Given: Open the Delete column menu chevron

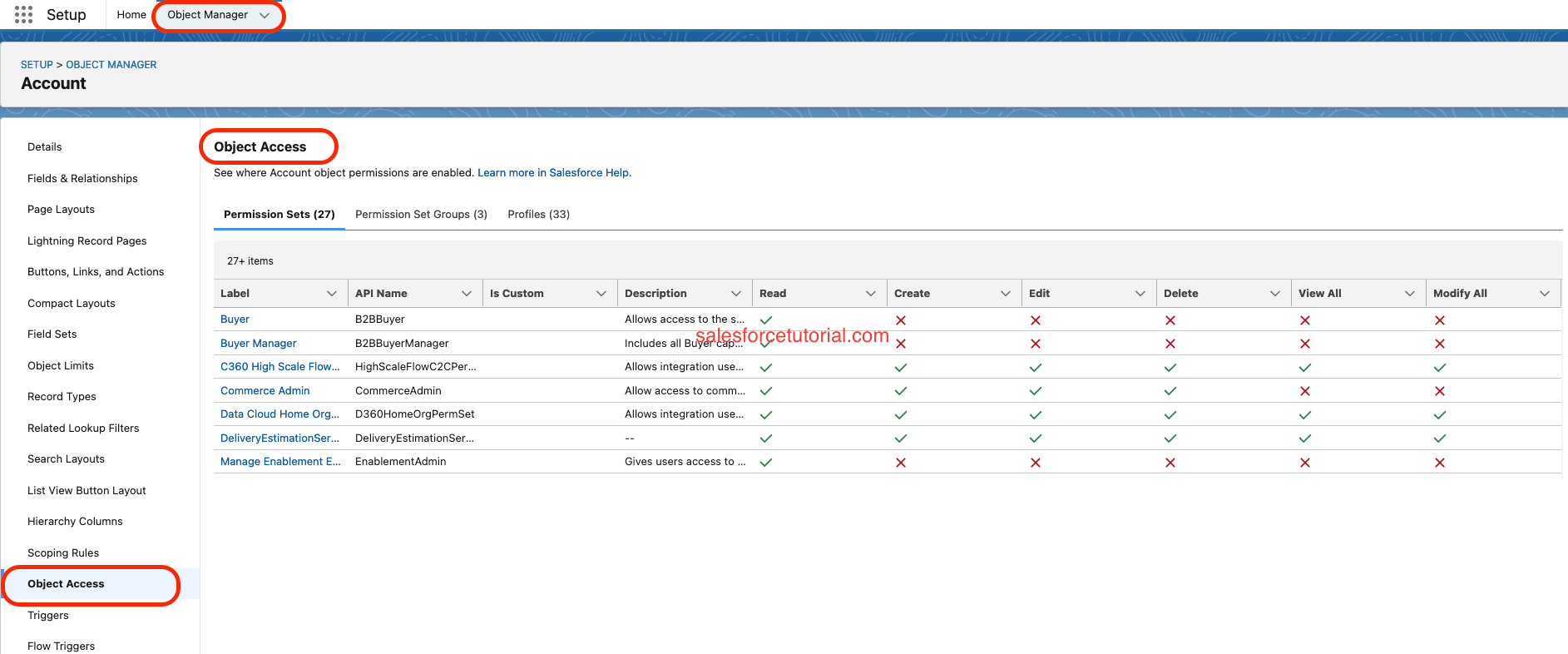Looking at the screenshot, I should (x=1275, y=294).
